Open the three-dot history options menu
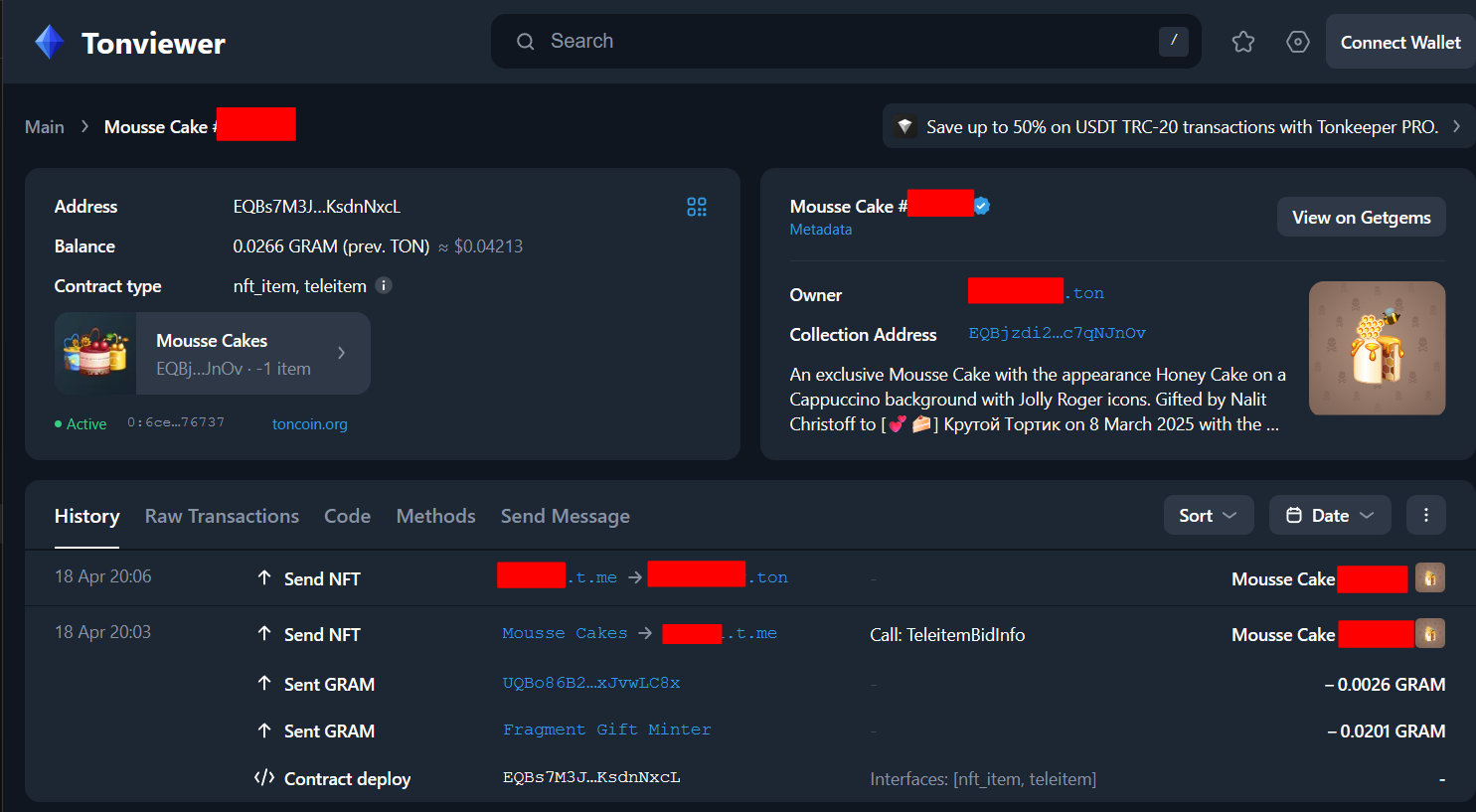The width and height of the screenshot is (1476, 812). tap(1426, 515)
